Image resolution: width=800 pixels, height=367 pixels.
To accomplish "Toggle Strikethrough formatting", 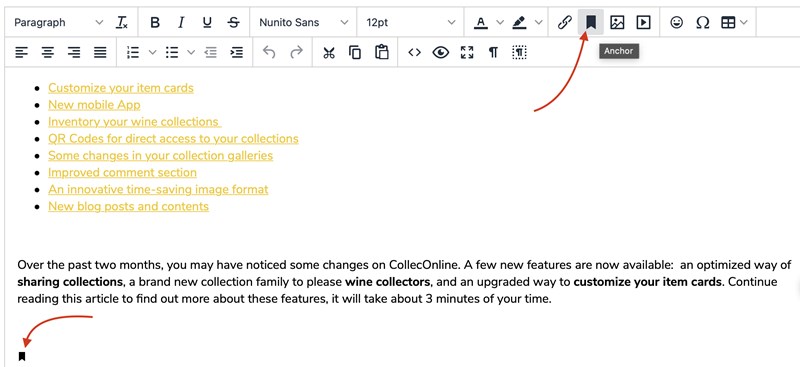I will click(x=233, y=22).
